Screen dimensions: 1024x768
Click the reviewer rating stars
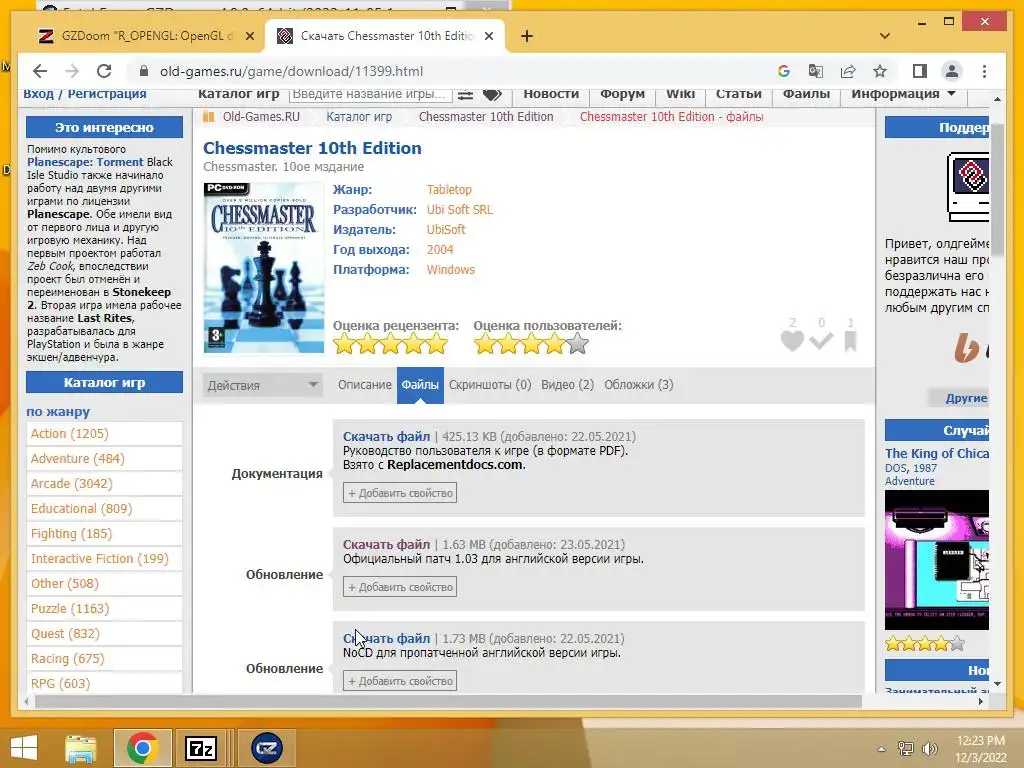tap(391, 344)
